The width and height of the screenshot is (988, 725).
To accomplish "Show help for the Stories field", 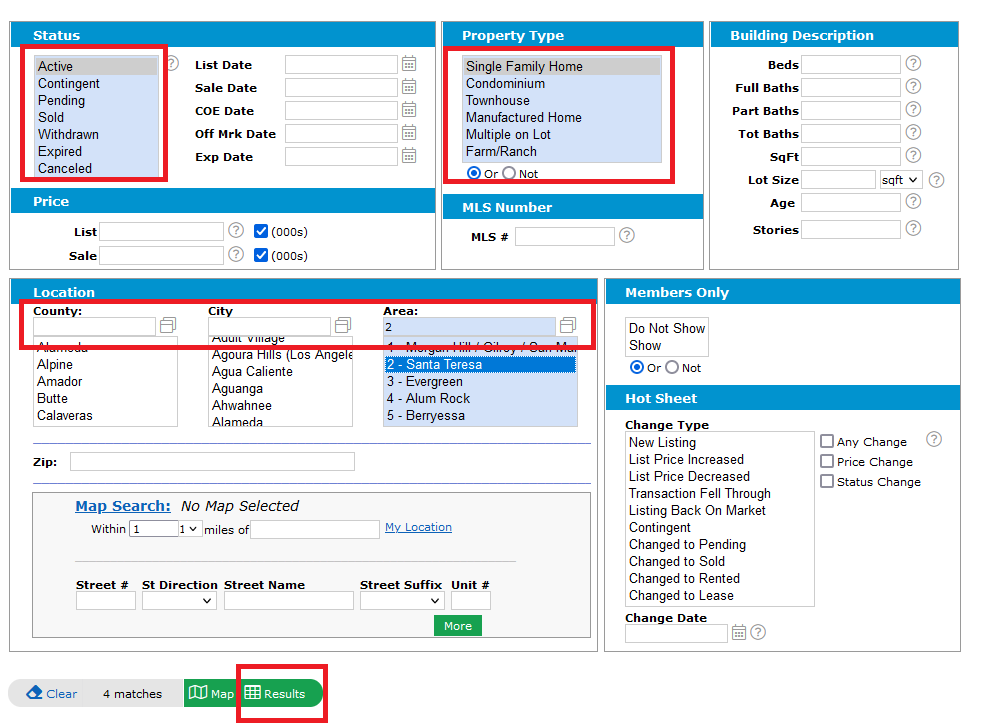I will [913, 228].
